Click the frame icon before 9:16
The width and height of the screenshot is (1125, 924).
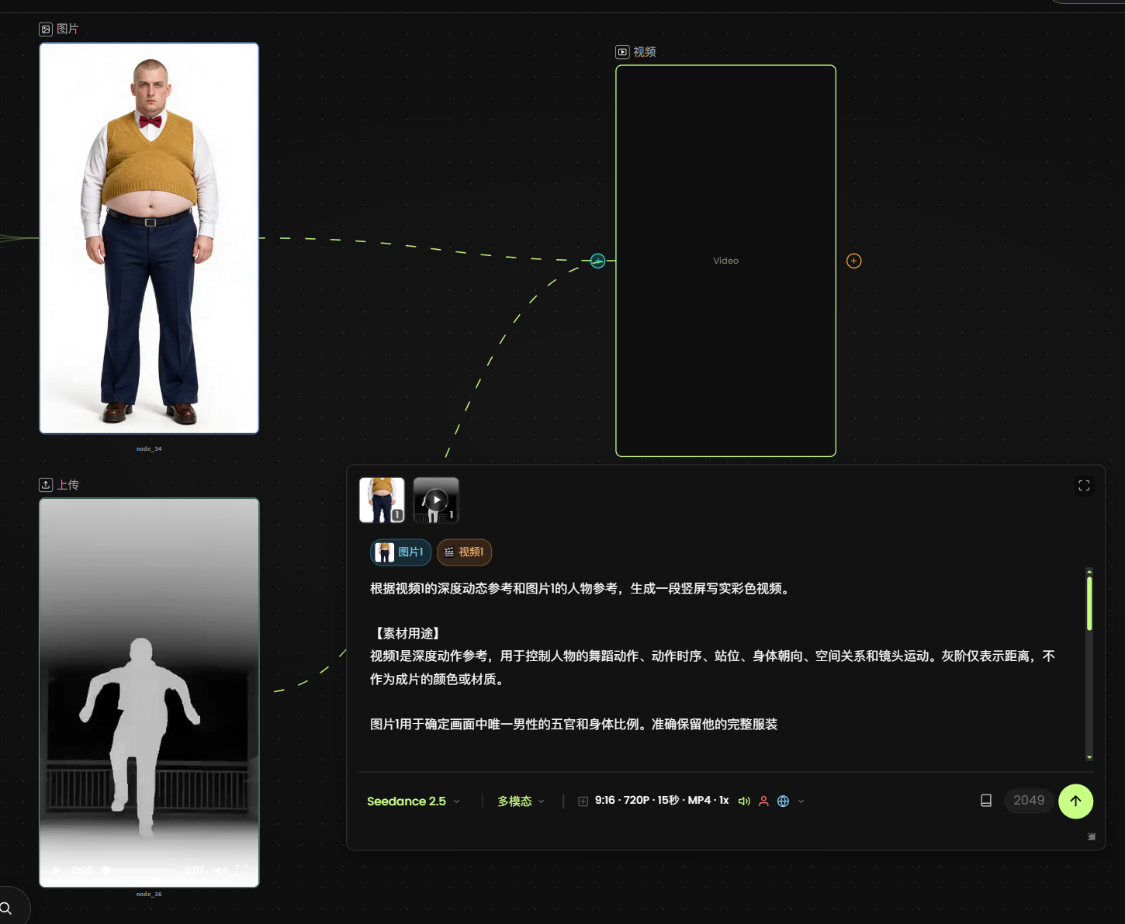pos(583,801)
